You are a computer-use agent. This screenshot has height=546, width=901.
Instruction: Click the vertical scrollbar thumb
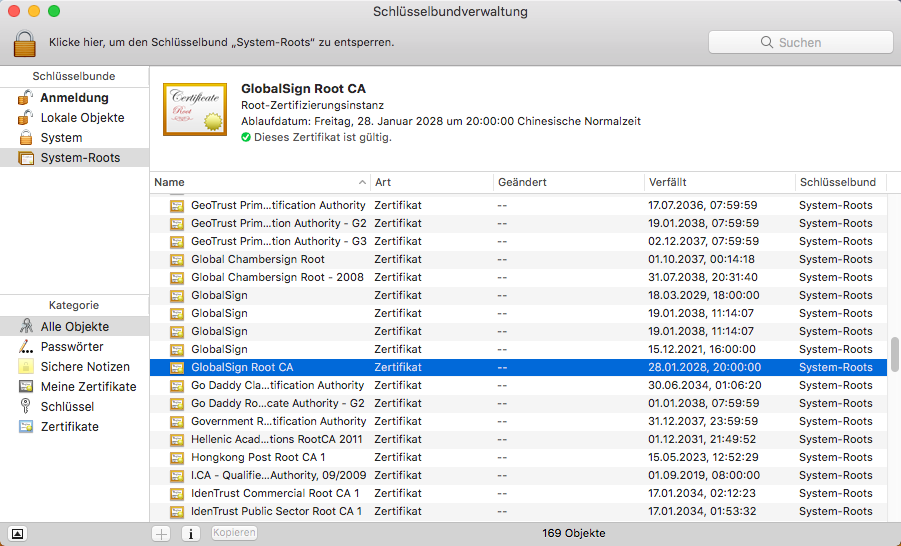(x=894, y=355)
